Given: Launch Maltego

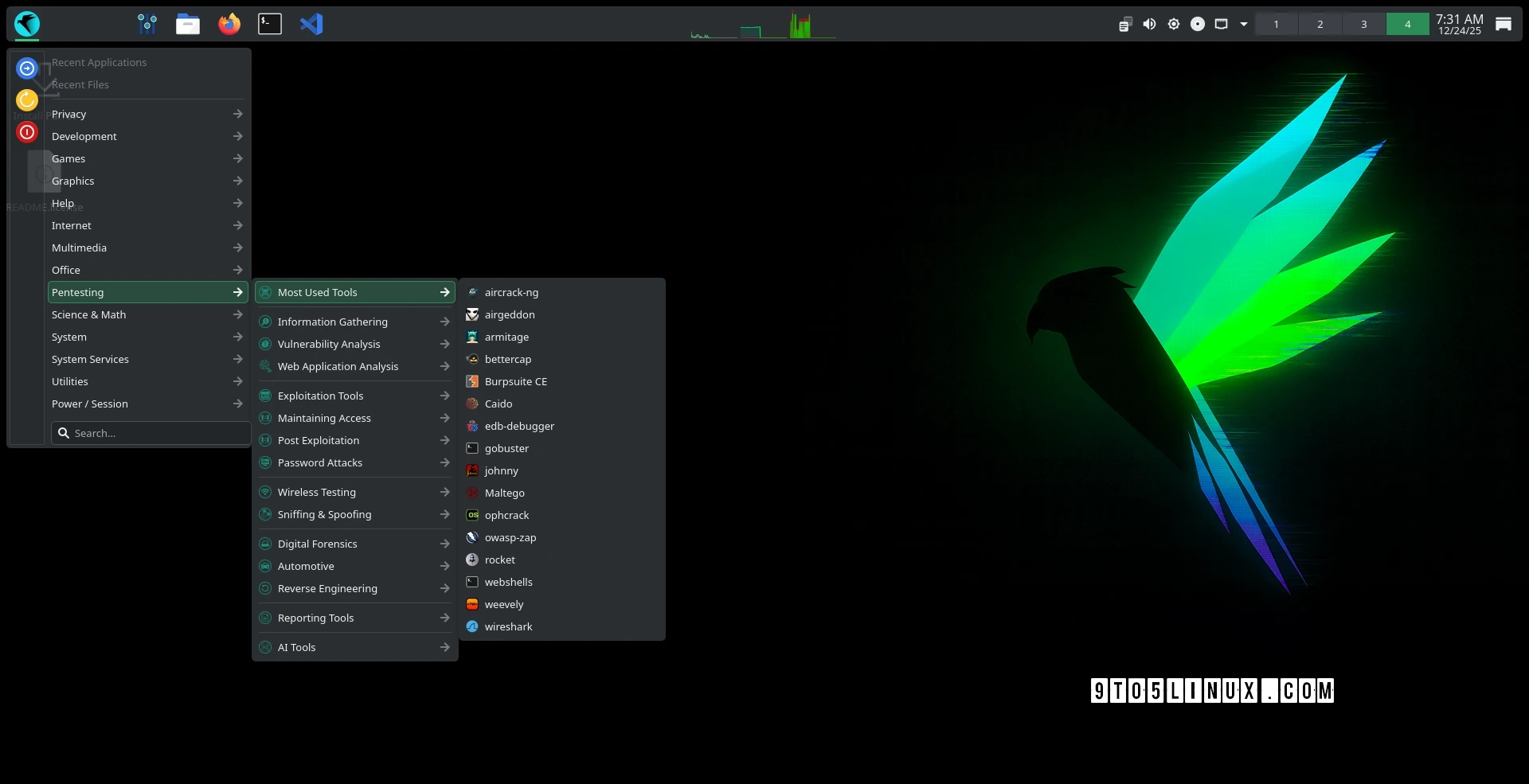Looking at the screenshot, I should [x=506, y=493].
